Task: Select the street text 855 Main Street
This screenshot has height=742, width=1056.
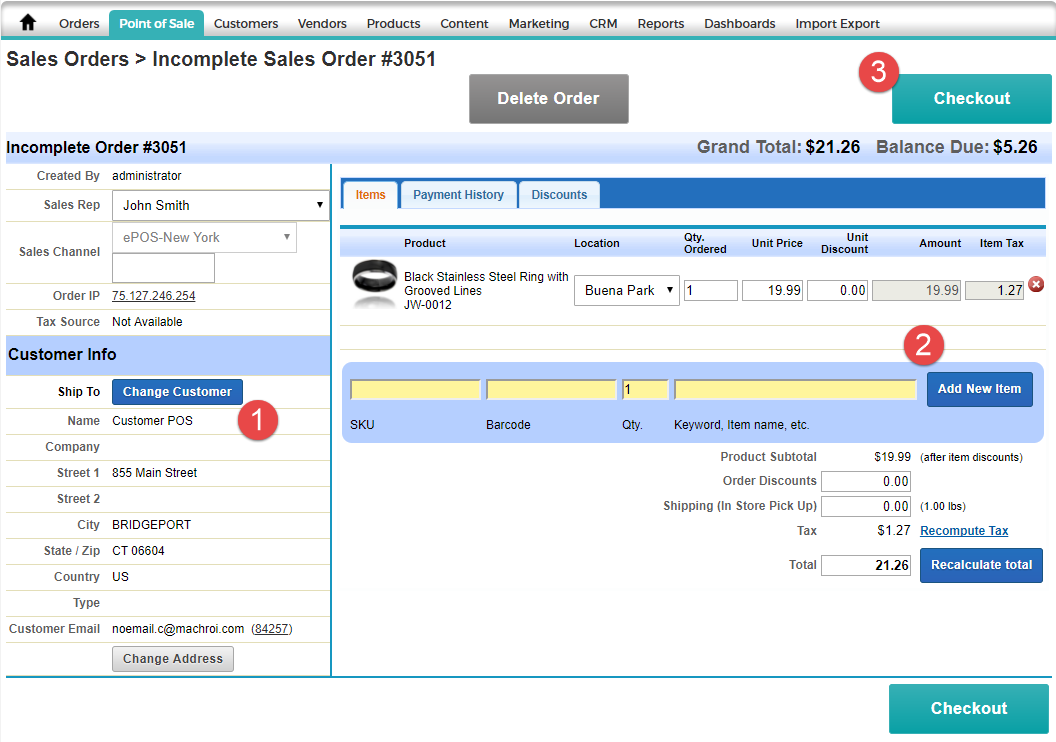Action: coord(154,473)
